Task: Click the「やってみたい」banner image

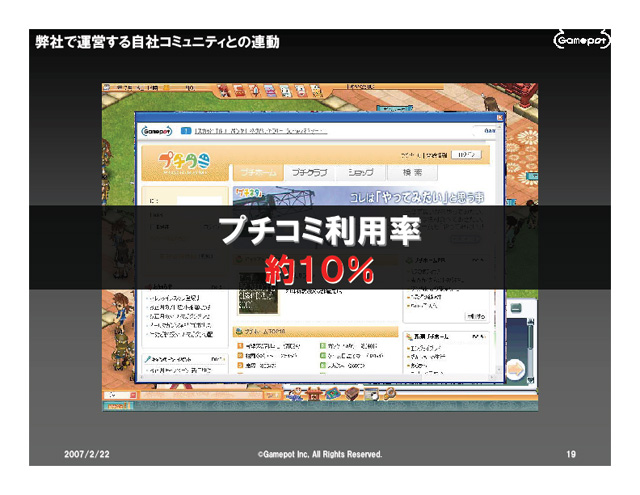Action: 358,195
